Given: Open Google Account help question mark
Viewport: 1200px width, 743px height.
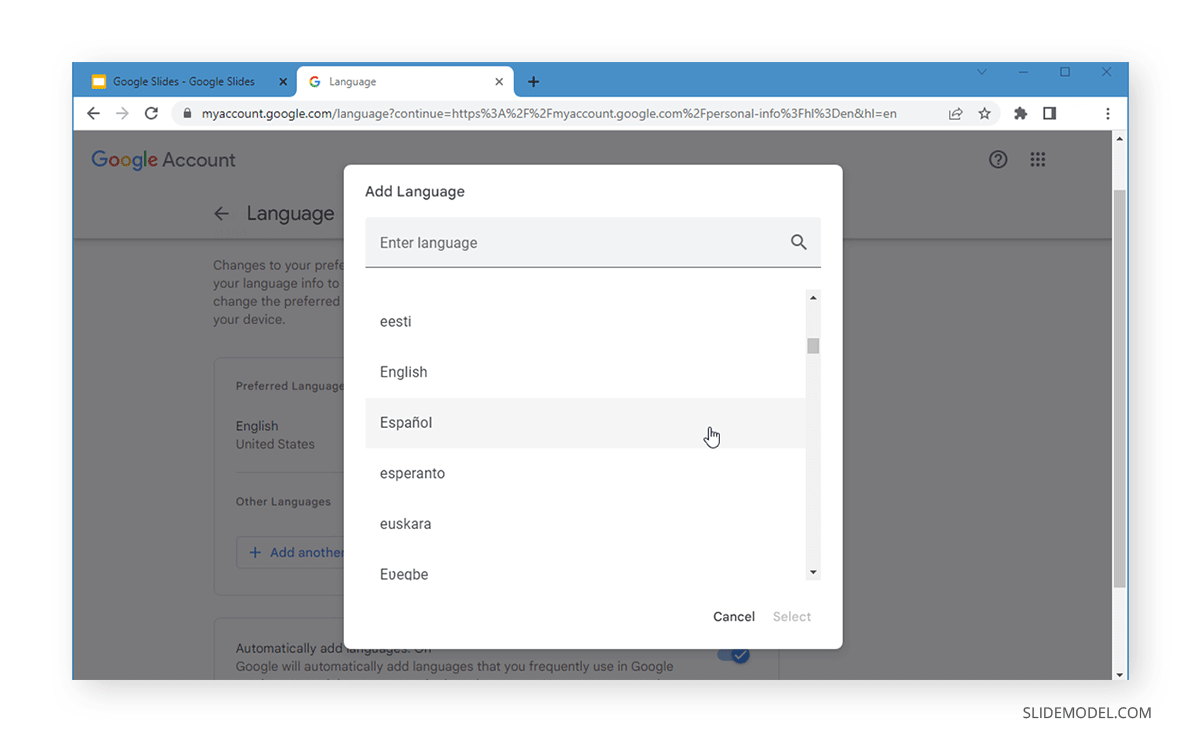Looking at the screenshot, I should pyautogui.click(x=998, y=159).
